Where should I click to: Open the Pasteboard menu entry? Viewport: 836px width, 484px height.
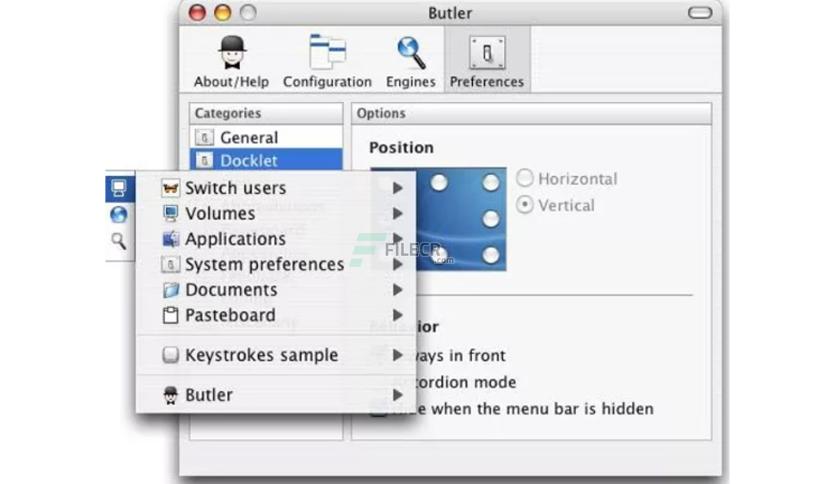276,315
